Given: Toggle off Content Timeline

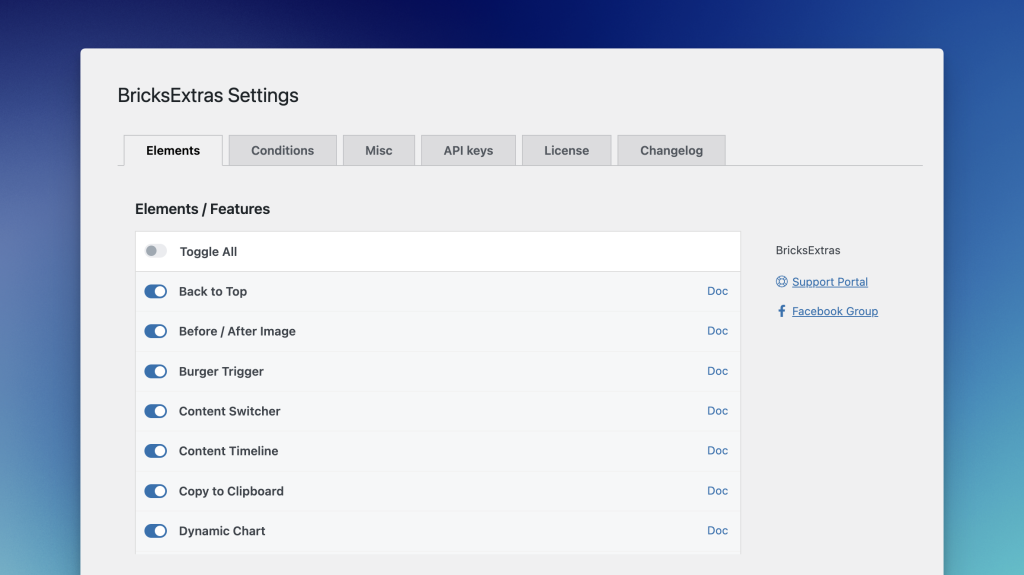Looking at the screenshot, I should [155, 451].
